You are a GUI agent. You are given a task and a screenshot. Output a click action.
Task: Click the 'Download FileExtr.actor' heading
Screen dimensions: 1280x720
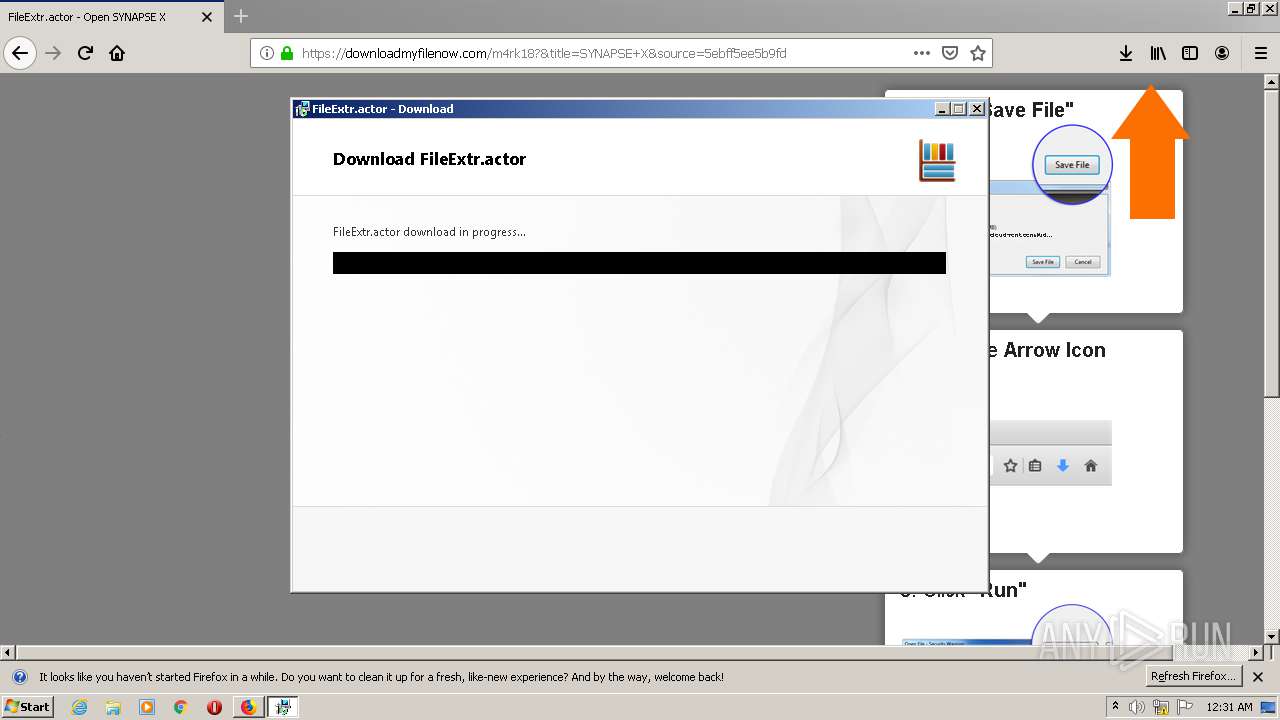(x=429, y=159)
